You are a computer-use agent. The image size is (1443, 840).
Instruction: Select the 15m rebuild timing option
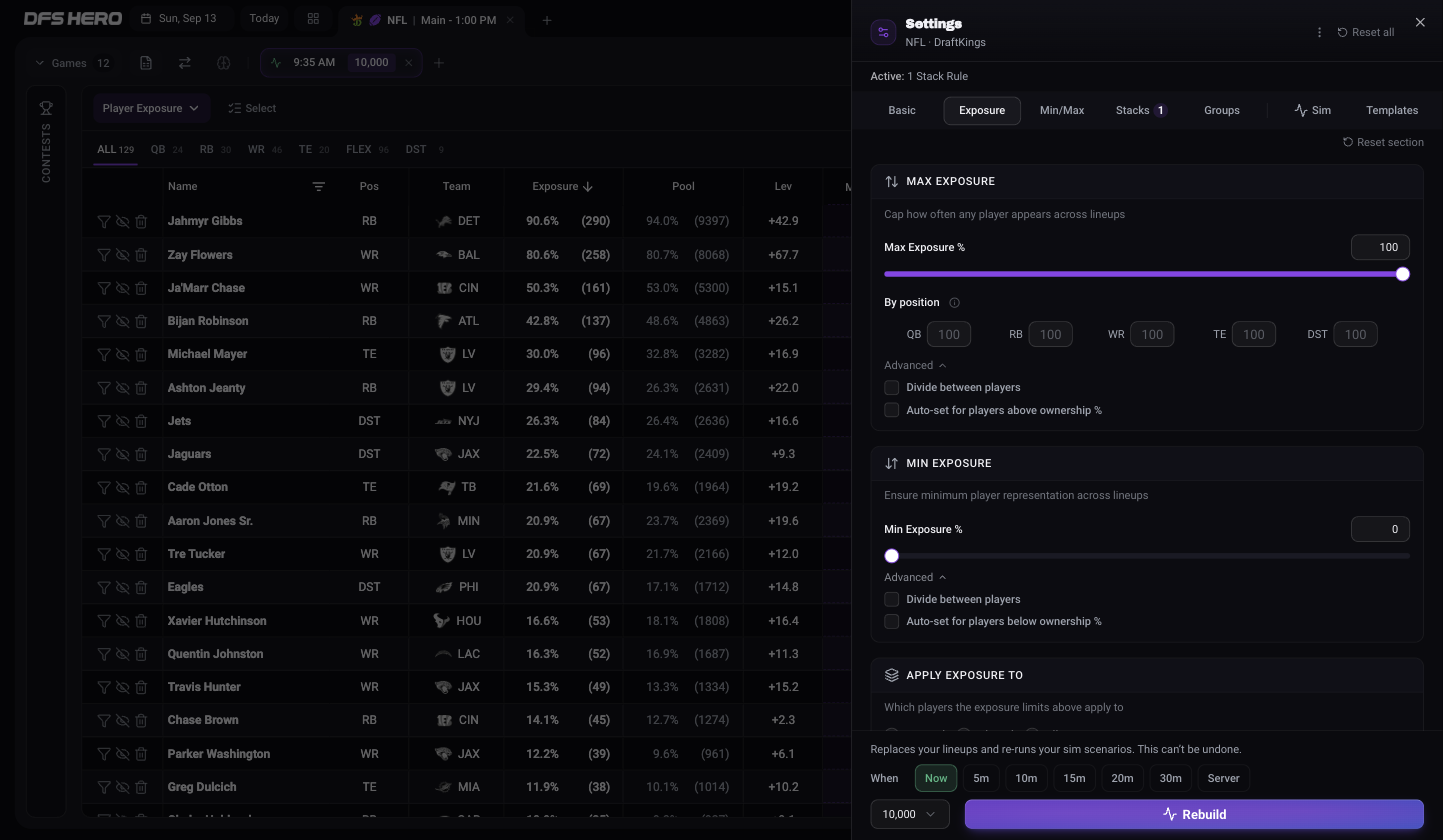click(1074, 778)
